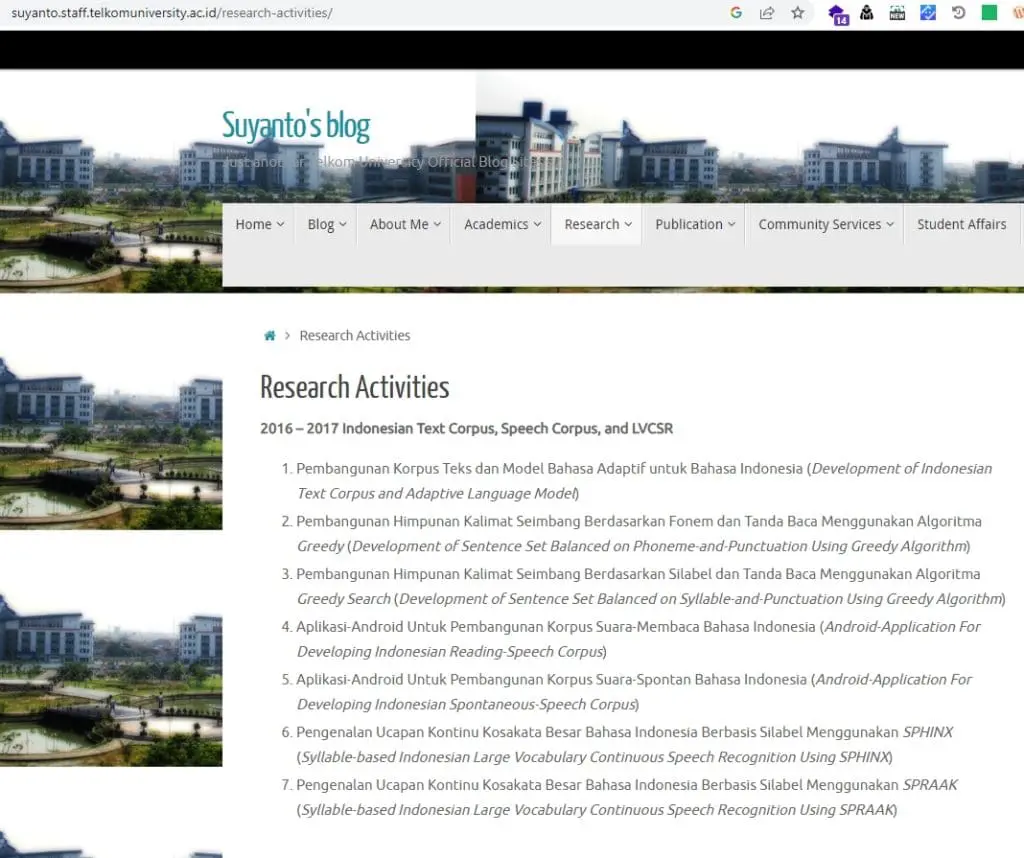Open Community Services menu
1024x858 pixels.
(x=825, y=224)
